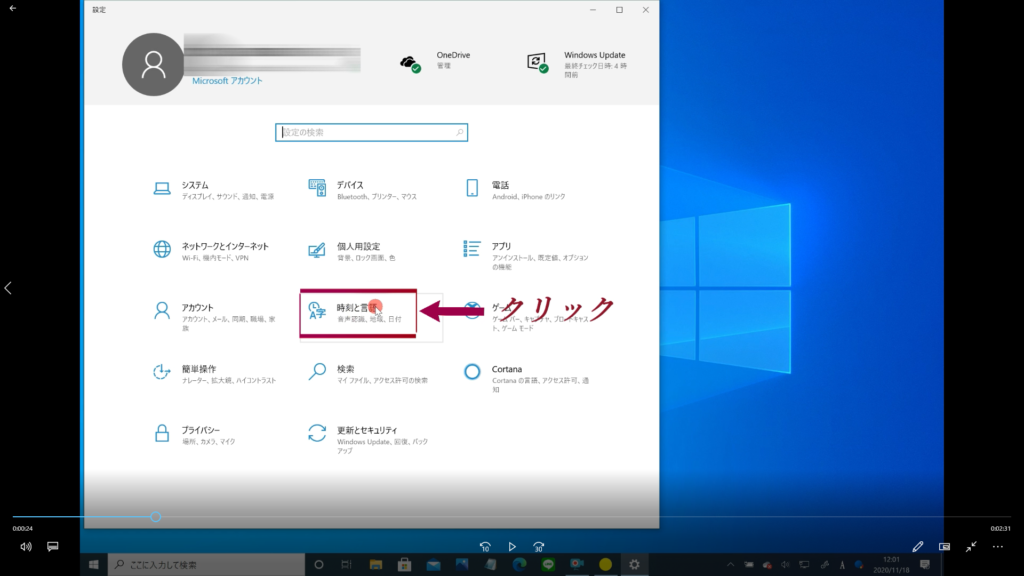Open the subtitles and captions menu
Image resolution: width=1024 pixels, height=576 pixels.
[53, 547]
